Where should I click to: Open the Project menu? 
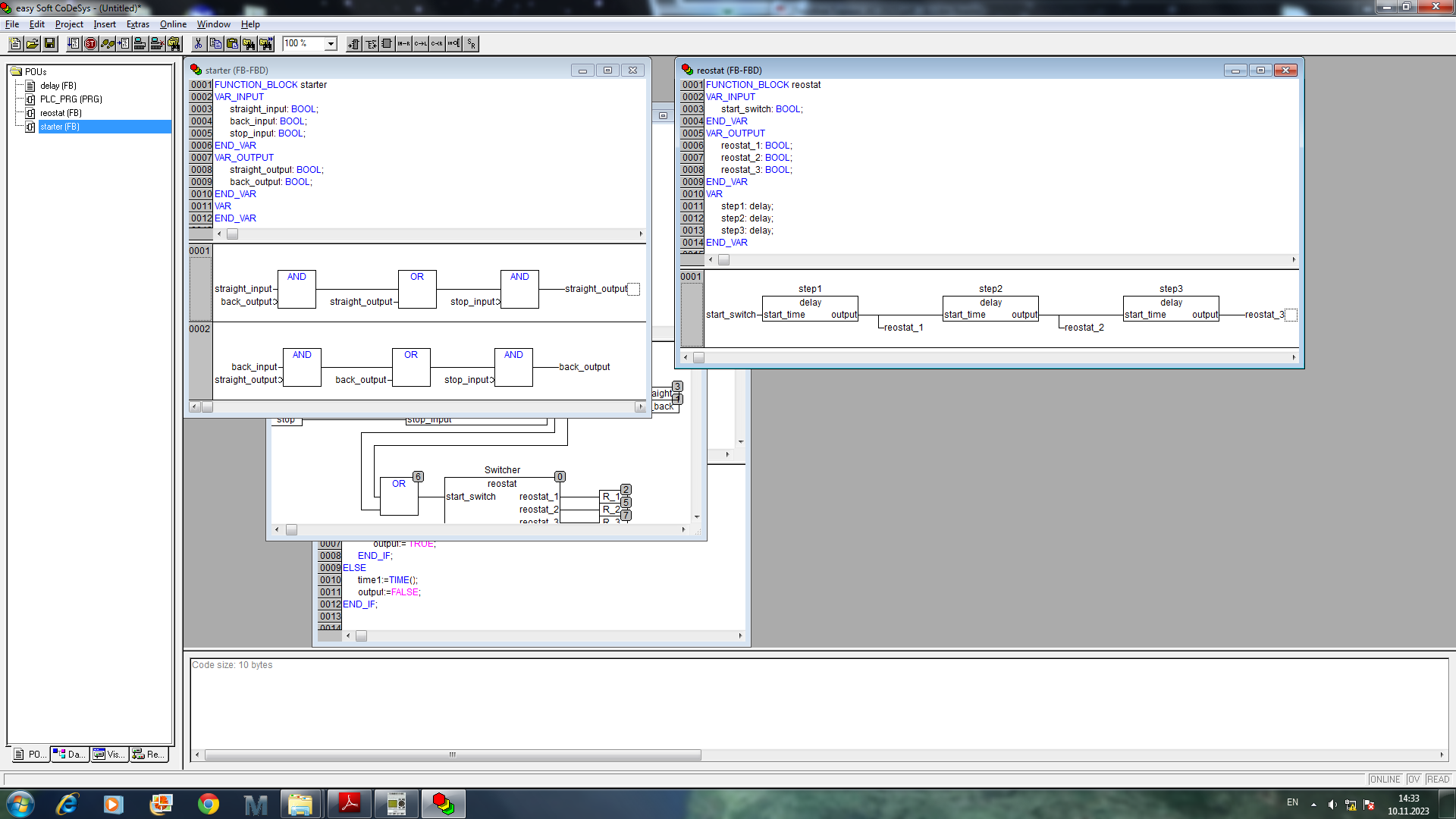(x=69, y=24)
